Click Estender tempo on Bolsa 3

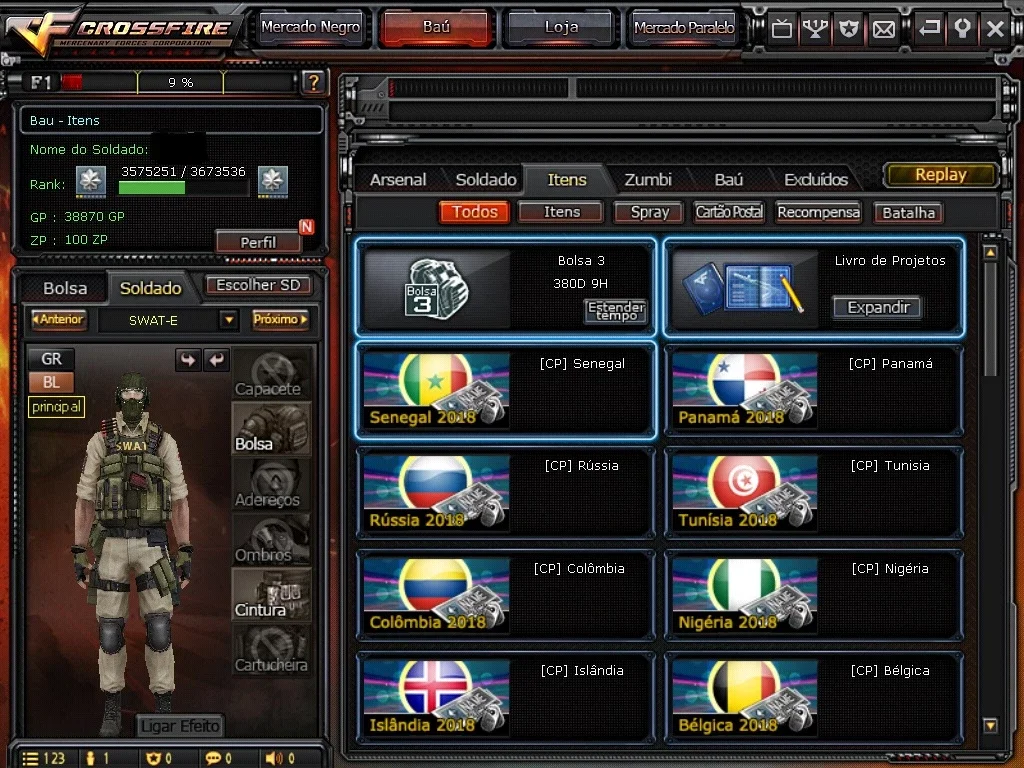point(616,311)
